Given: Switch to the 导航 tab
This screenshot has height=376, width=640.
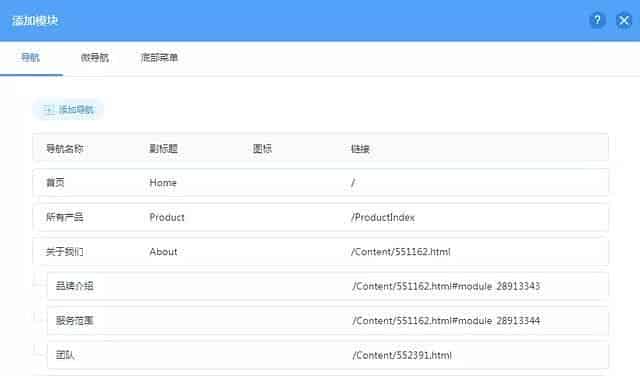Looking at the screenshot, I should pos(31,58).
